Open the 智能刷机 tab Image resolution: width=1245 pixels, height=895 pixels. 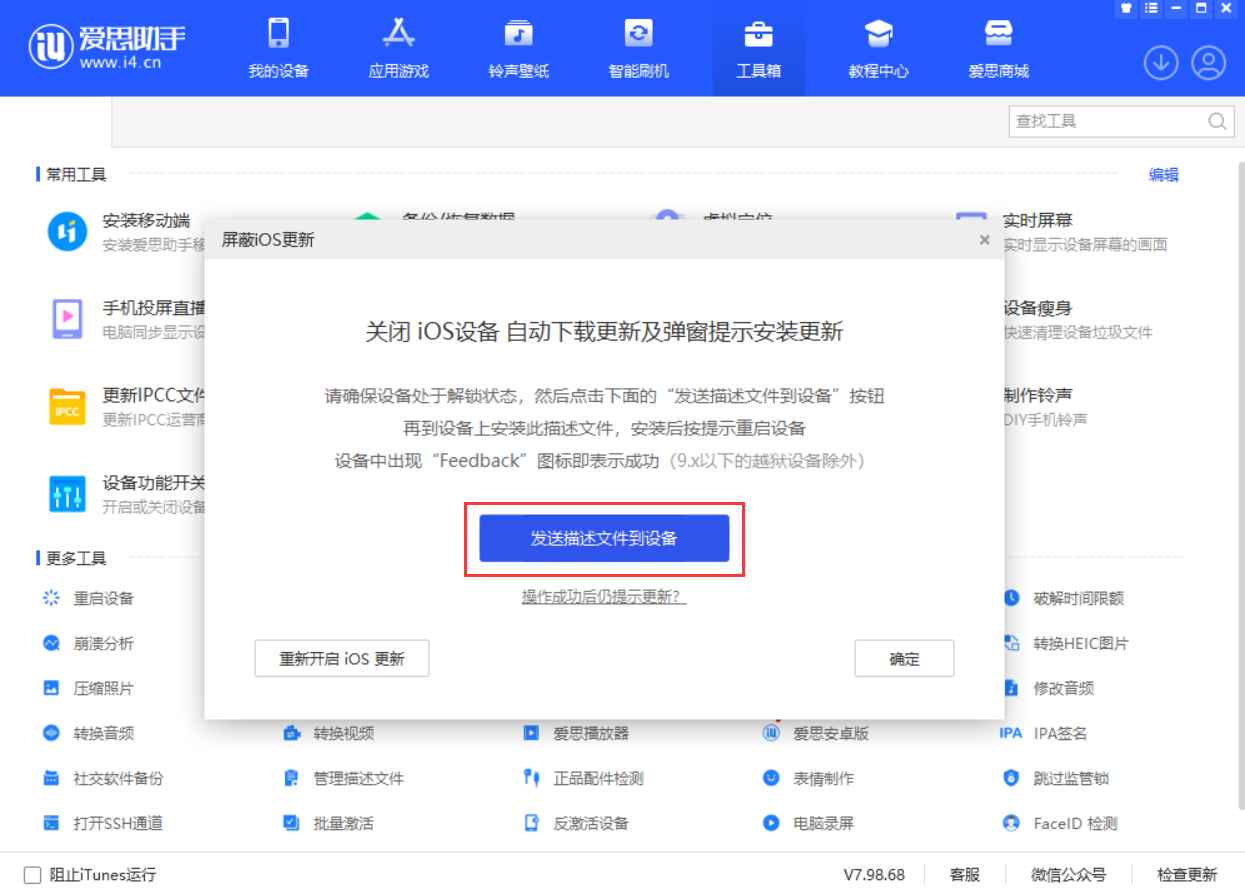pos(638,48)
